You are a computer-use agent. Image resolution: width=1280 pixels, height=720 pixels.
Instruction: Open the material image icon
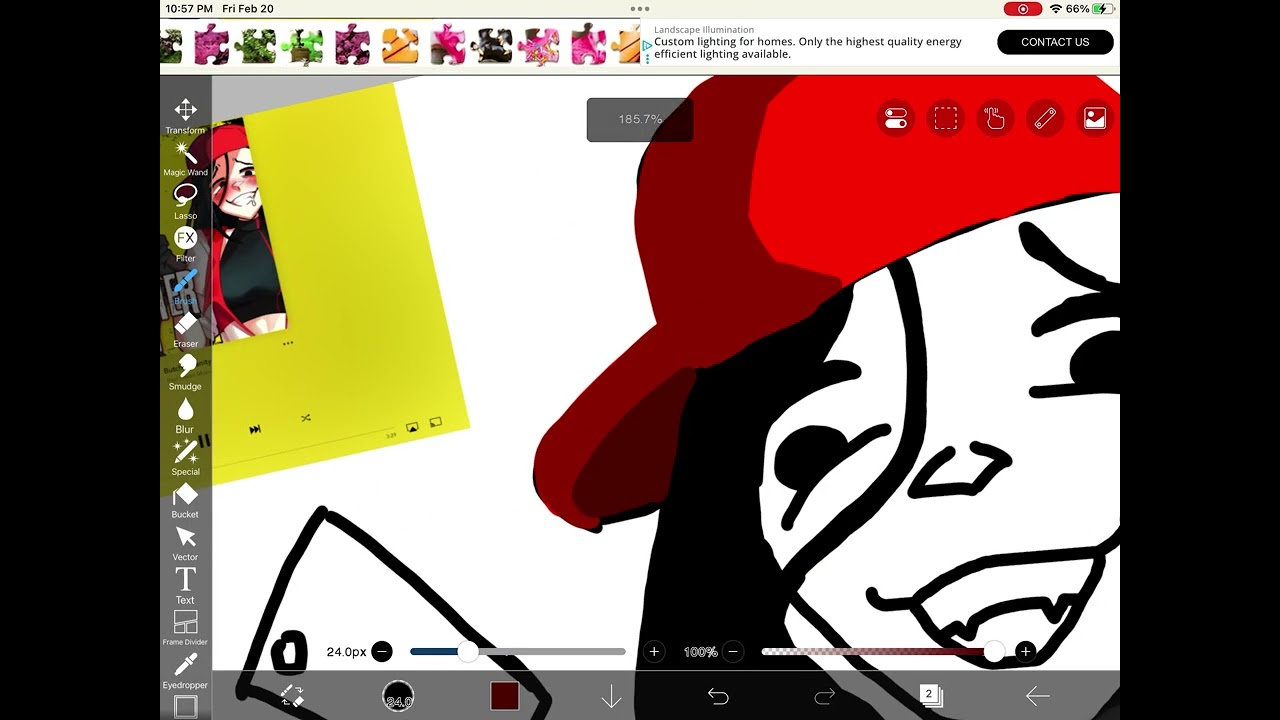[1095, 119]
